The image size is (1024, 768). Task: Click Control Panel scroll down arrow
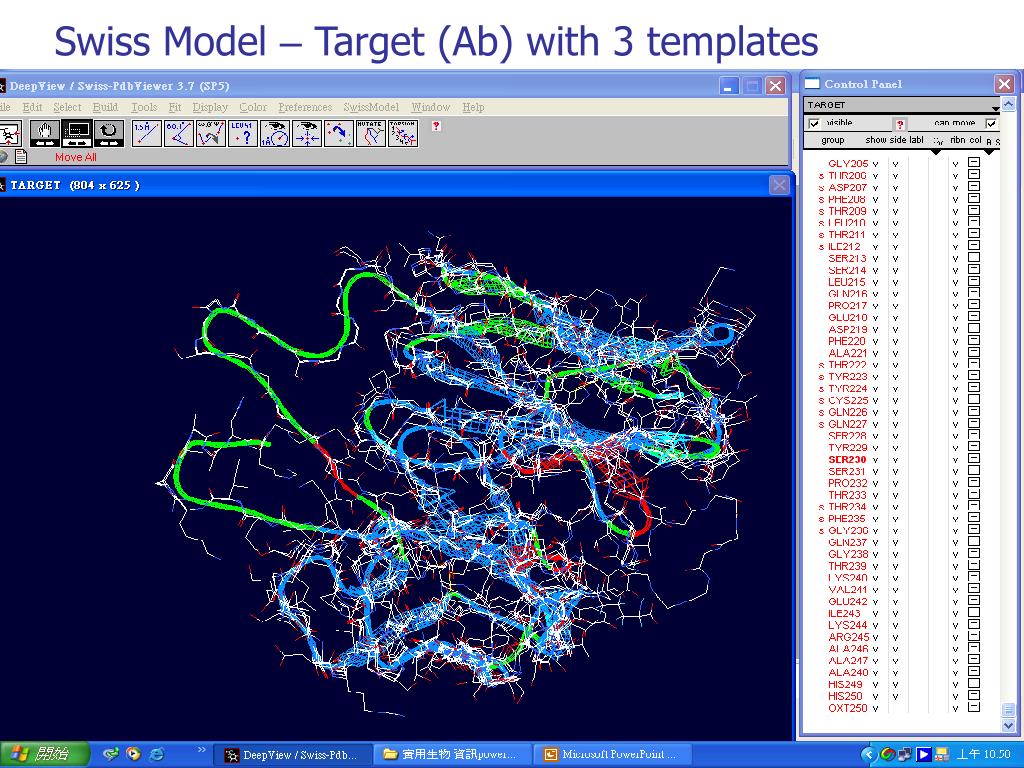[x=1008, y=725]
